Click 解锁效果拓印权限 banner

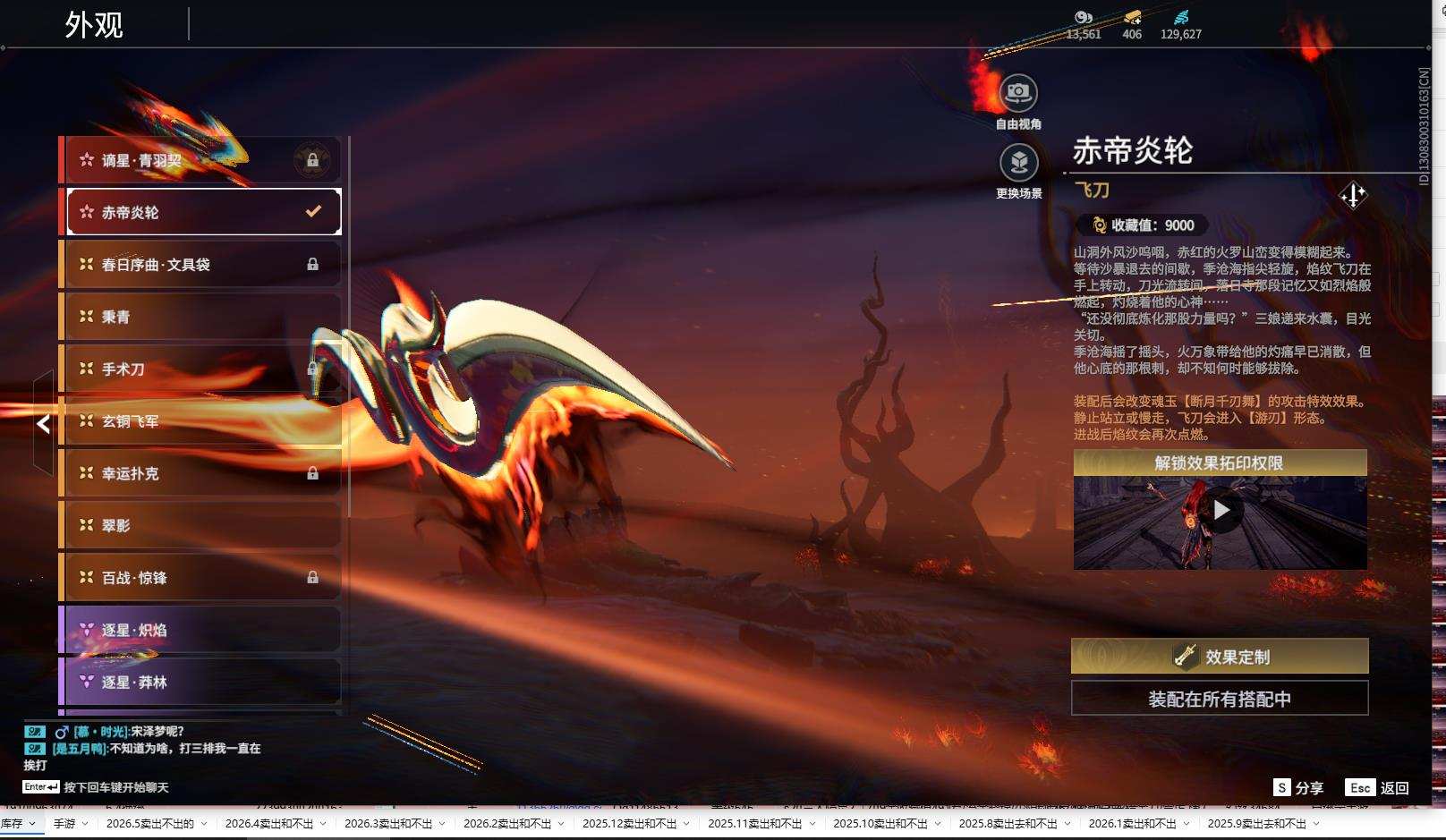(1220, 462)
